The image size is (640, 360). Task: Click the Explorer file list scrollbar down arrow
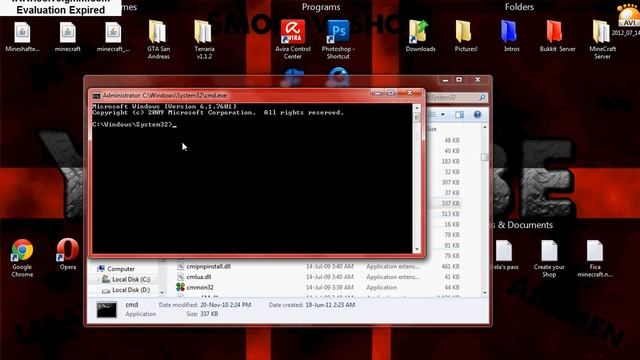click(484, 293)
